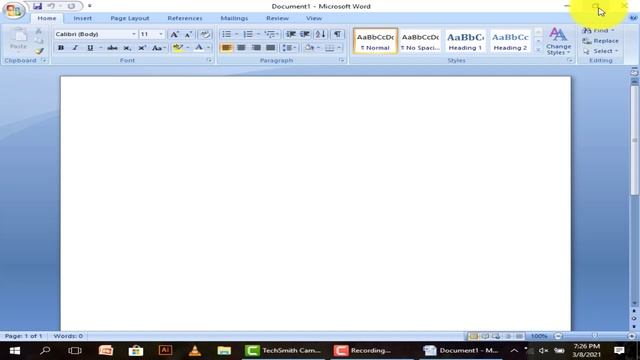Click the Shading paint bucket icon
The width and height of the screenshot is (640, 360).
click(309, 48)
